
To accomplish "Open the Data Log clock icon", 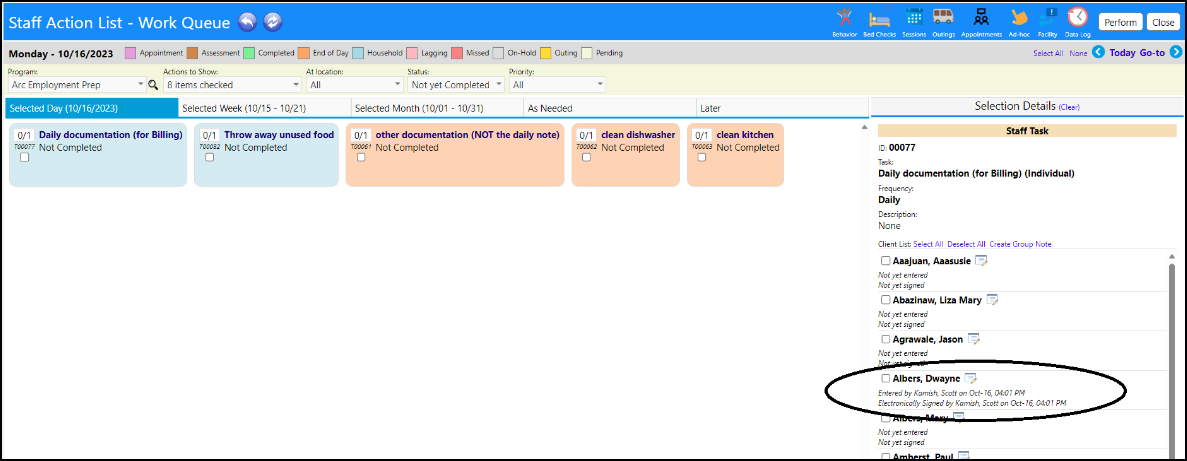I will click(x=1077, y=17).
